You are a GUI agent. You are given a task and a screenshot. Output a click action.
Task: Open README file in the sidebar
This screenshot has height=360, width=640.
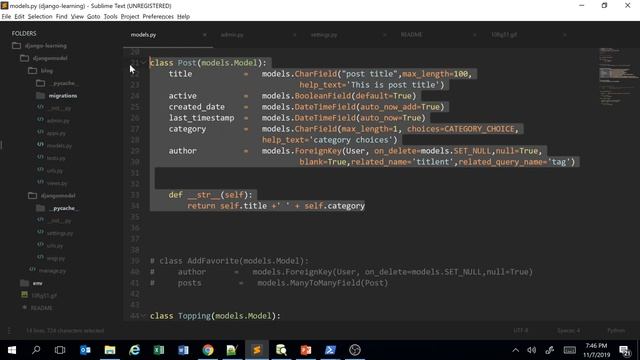pos(41,308)
